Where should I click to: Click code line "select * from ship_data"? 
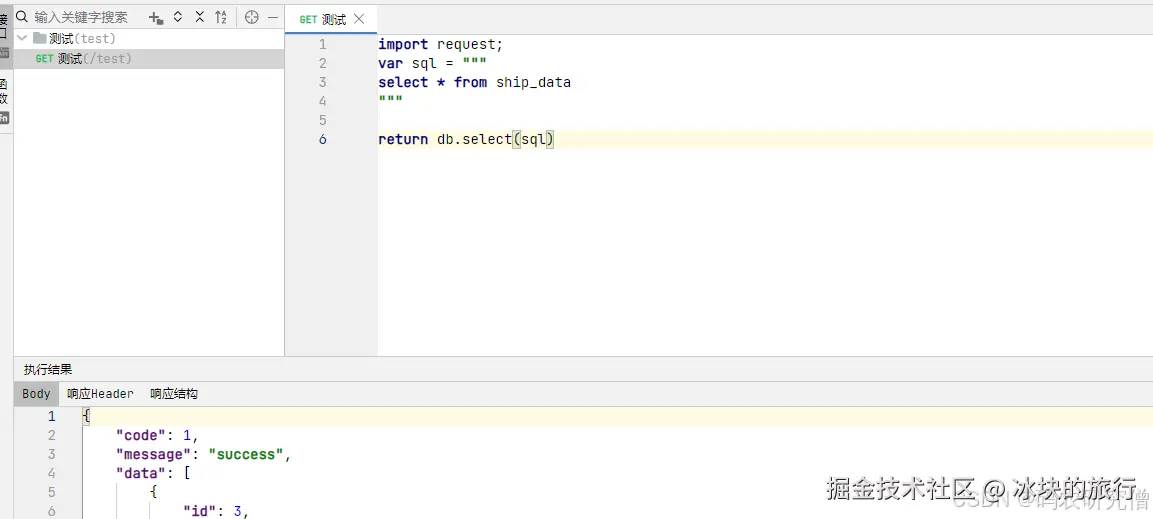tap(475, 82)
